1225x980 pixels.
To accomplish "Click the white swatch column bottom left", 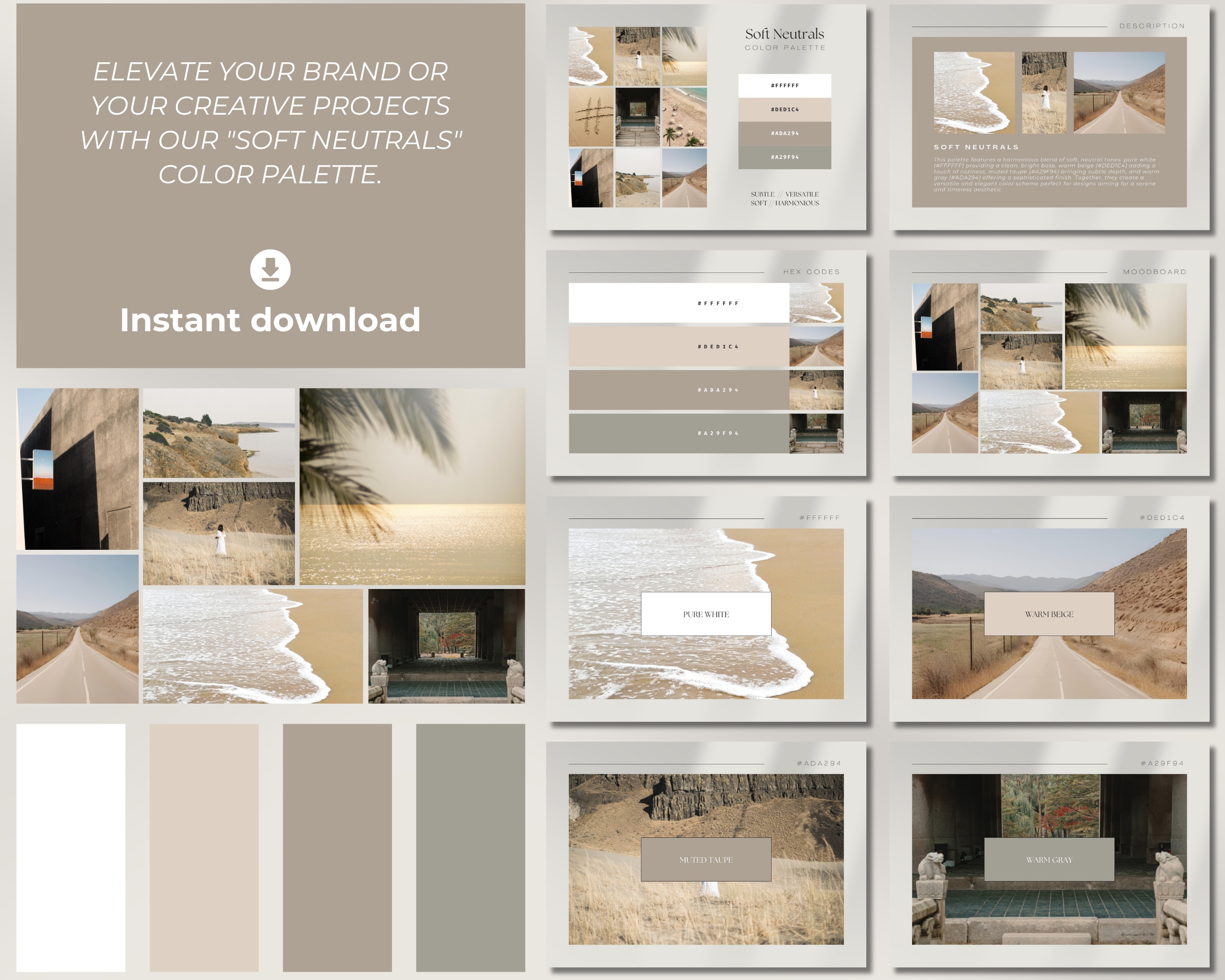I will pos(70,847).
